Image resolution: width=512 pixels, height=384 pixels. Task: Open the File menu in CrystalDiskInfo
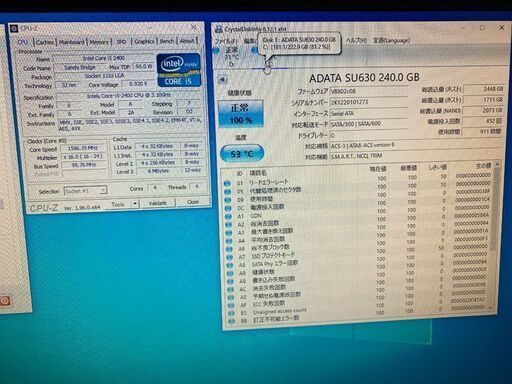point(226,41)
